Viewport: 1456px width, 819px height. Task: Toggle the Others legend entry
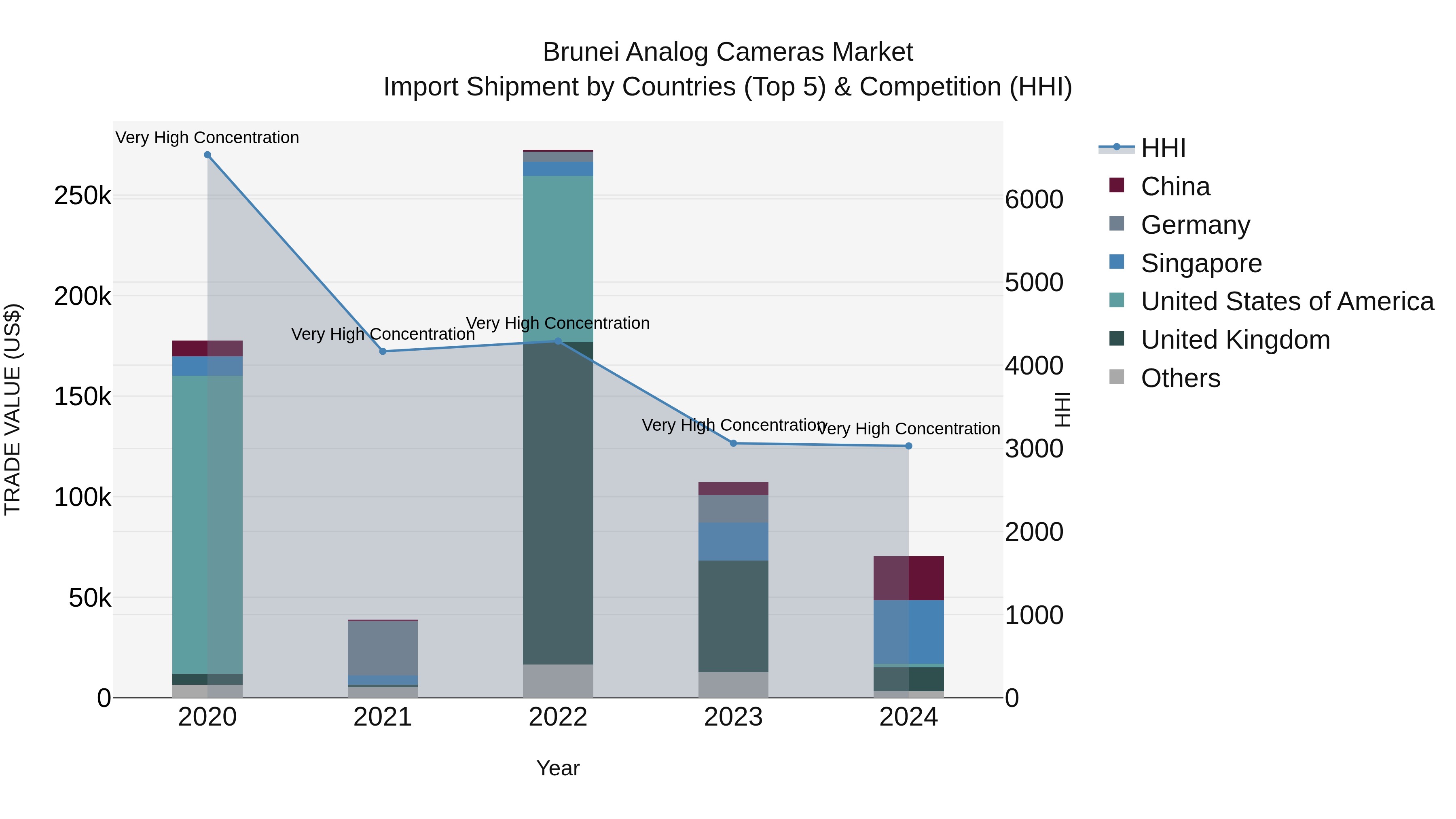coord(1164,378)
